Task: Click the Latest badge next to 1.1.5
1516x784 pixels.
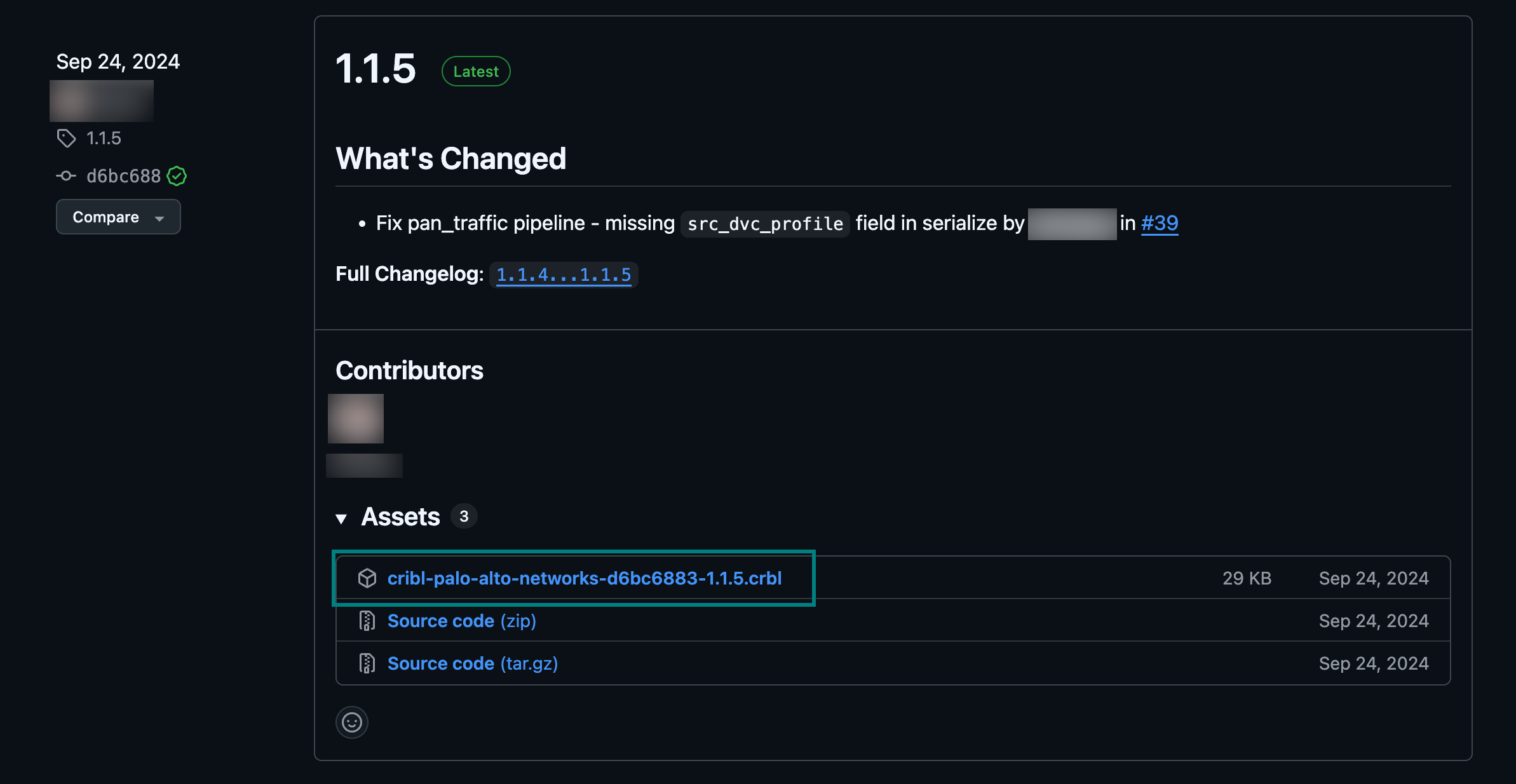Action: 475,71
